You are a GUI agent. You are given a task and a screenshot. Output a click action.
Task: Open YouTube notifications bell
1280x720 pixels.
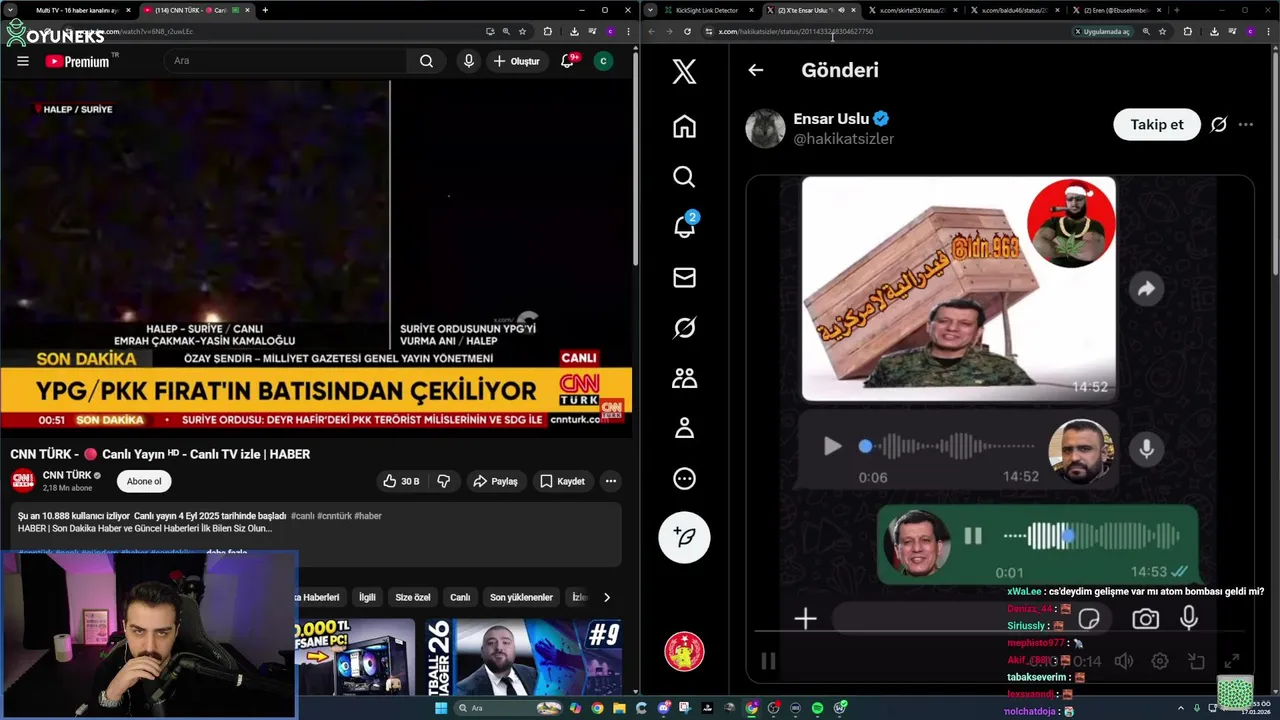pyautogui.click(x=568, y=61)
